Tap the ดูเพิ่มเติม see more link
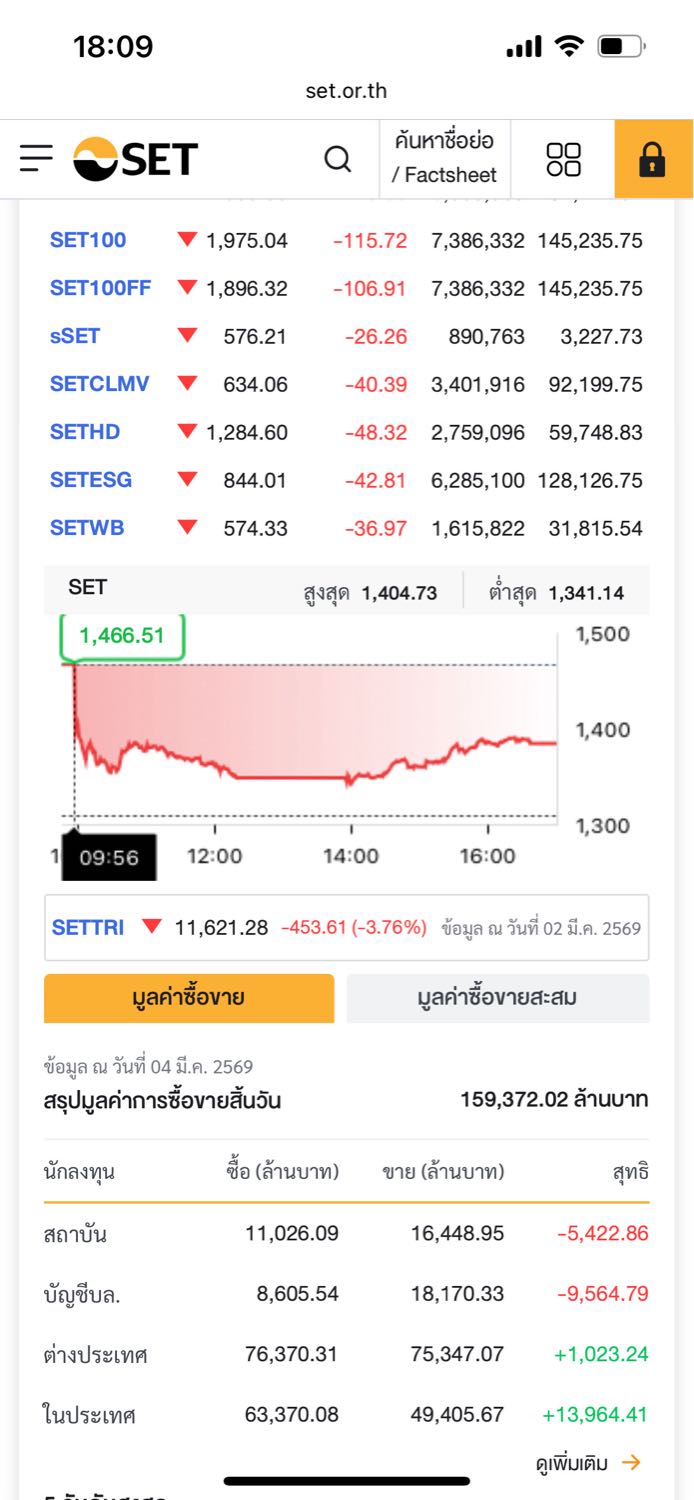Screen dimensions: 694x1500 [572, 1463]
